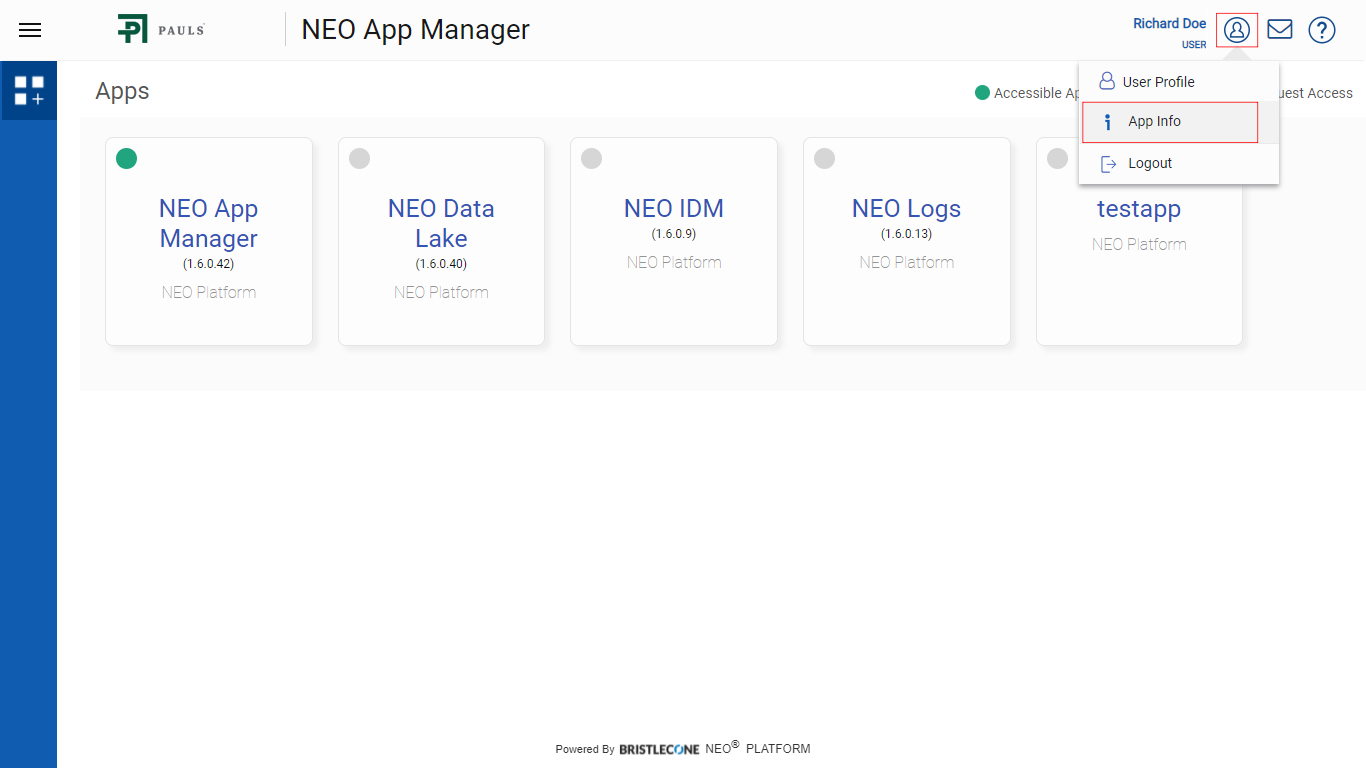Click grey status dot on NEO IDM
This screenshot has height=768, width=1366.
coord(591,158)
